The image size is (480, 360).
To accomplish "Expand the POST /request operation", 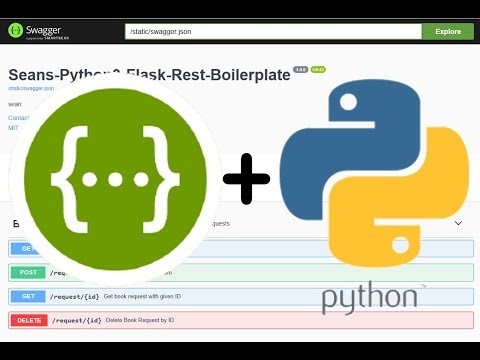I will (241, 272).
